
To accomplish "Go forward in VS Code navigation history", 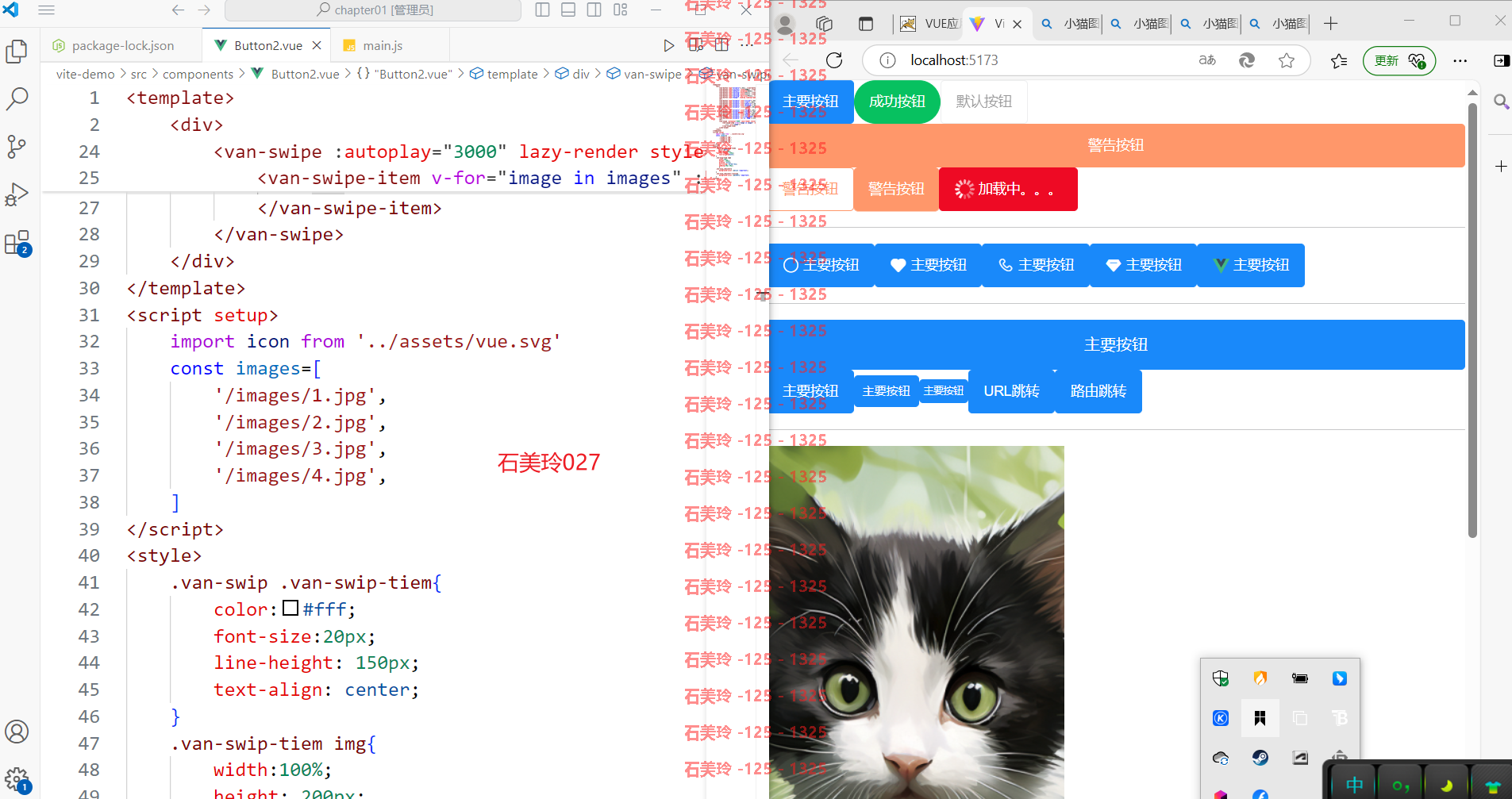I will (x=204, y=10).
